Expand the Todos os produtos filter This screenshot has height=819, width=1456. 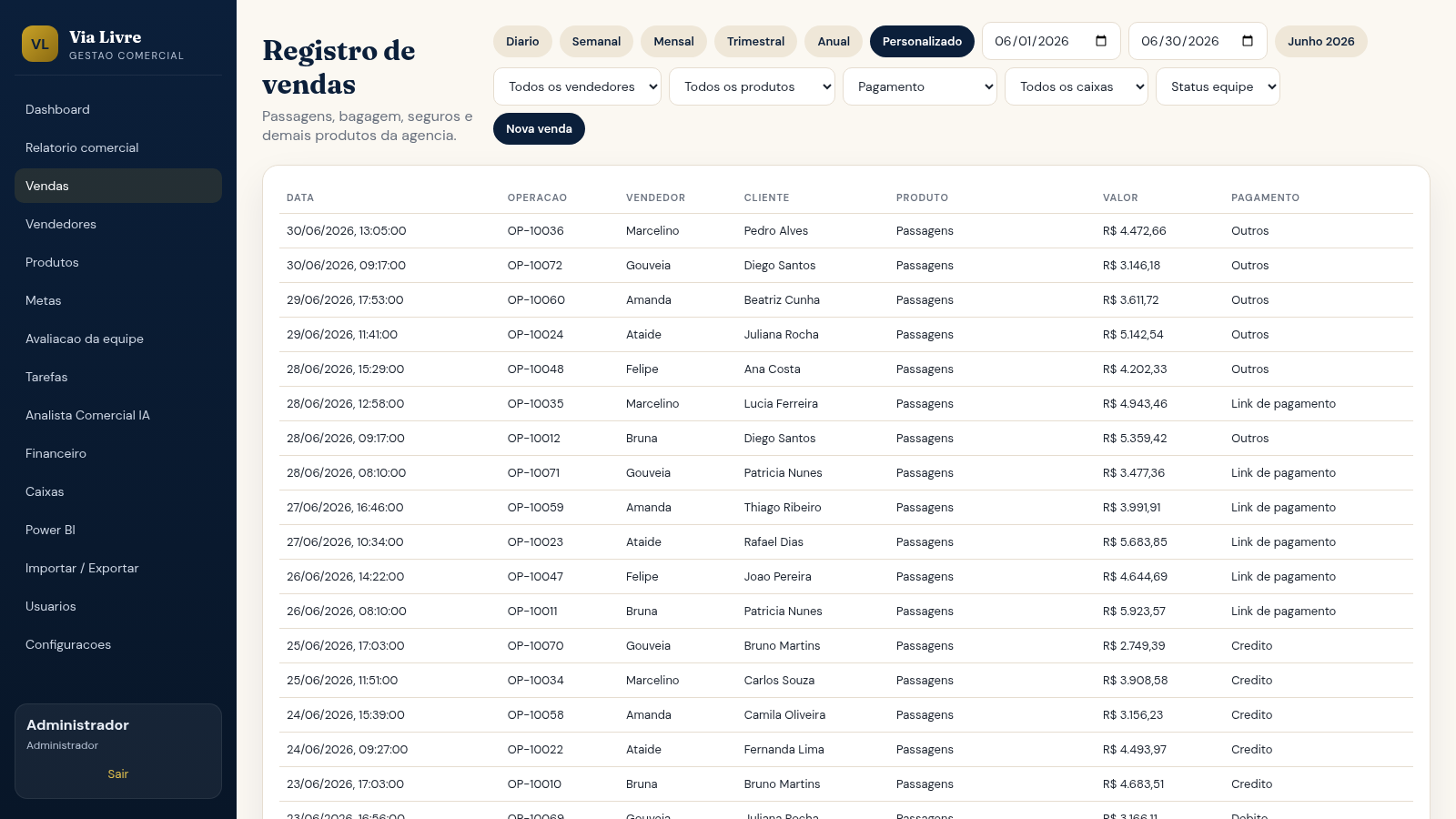(x=752, y=86)
